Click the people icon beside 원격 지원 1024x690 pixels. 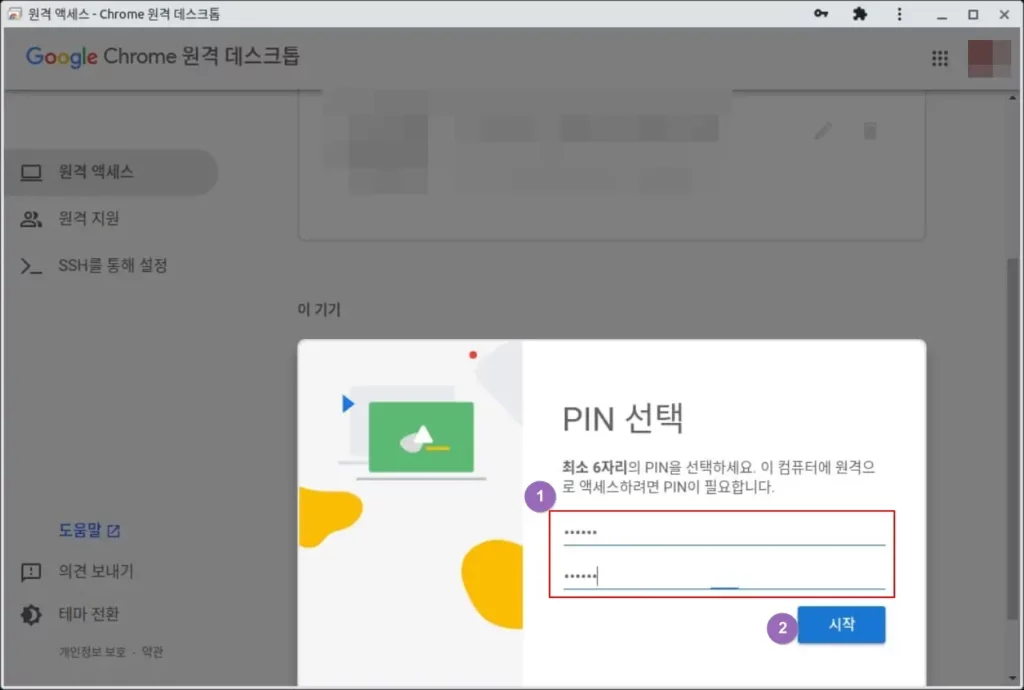(31, 219)
